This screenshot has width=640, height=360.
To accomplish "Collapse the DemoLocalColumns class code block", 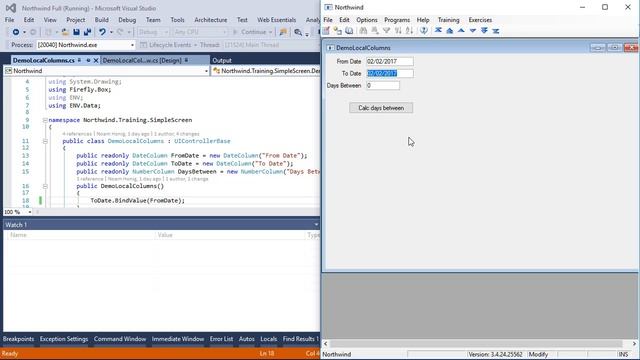I will [x=45, y=141].
